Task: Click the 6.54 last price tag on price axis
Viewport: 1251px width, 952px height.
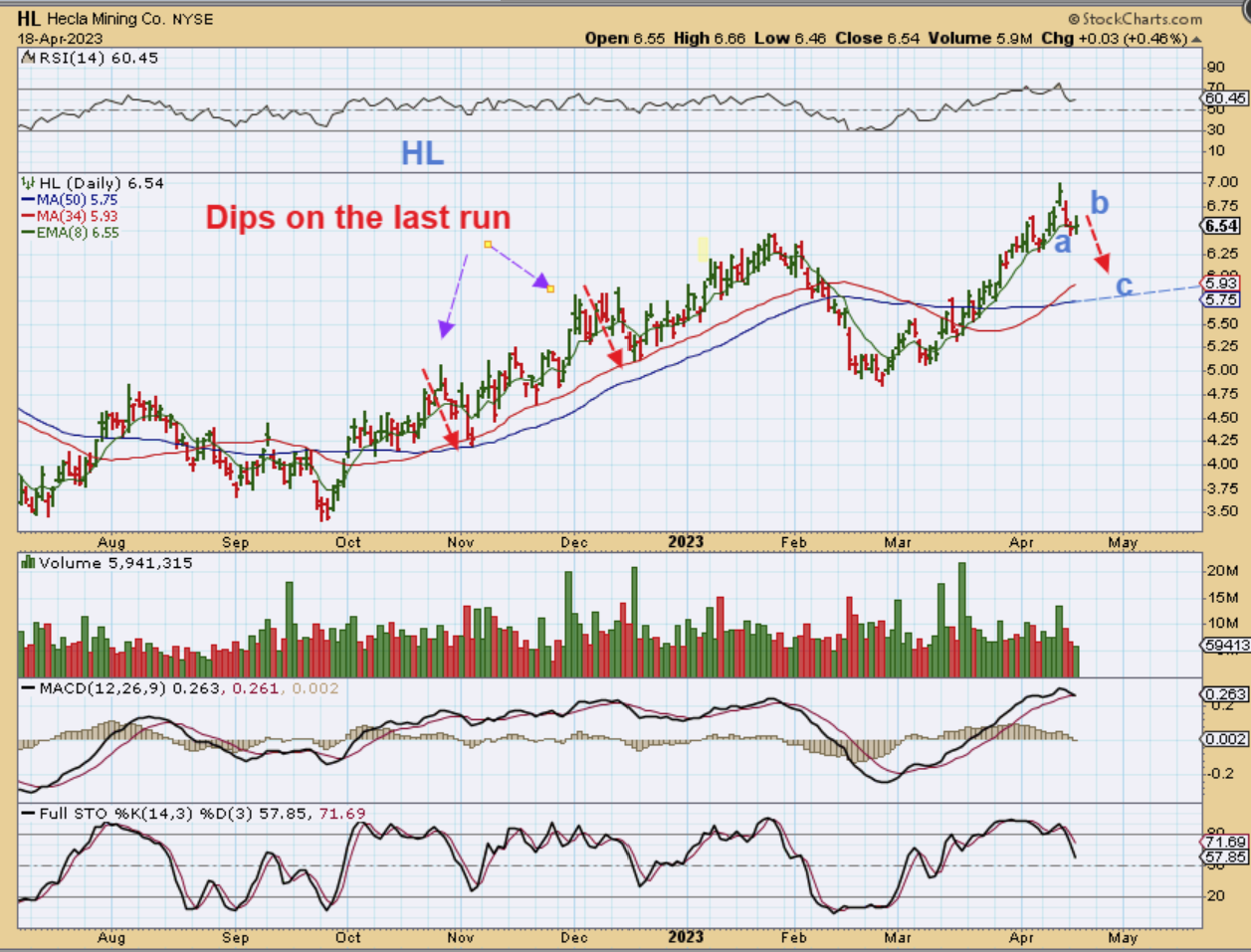Action: [x=1221, y=226]
